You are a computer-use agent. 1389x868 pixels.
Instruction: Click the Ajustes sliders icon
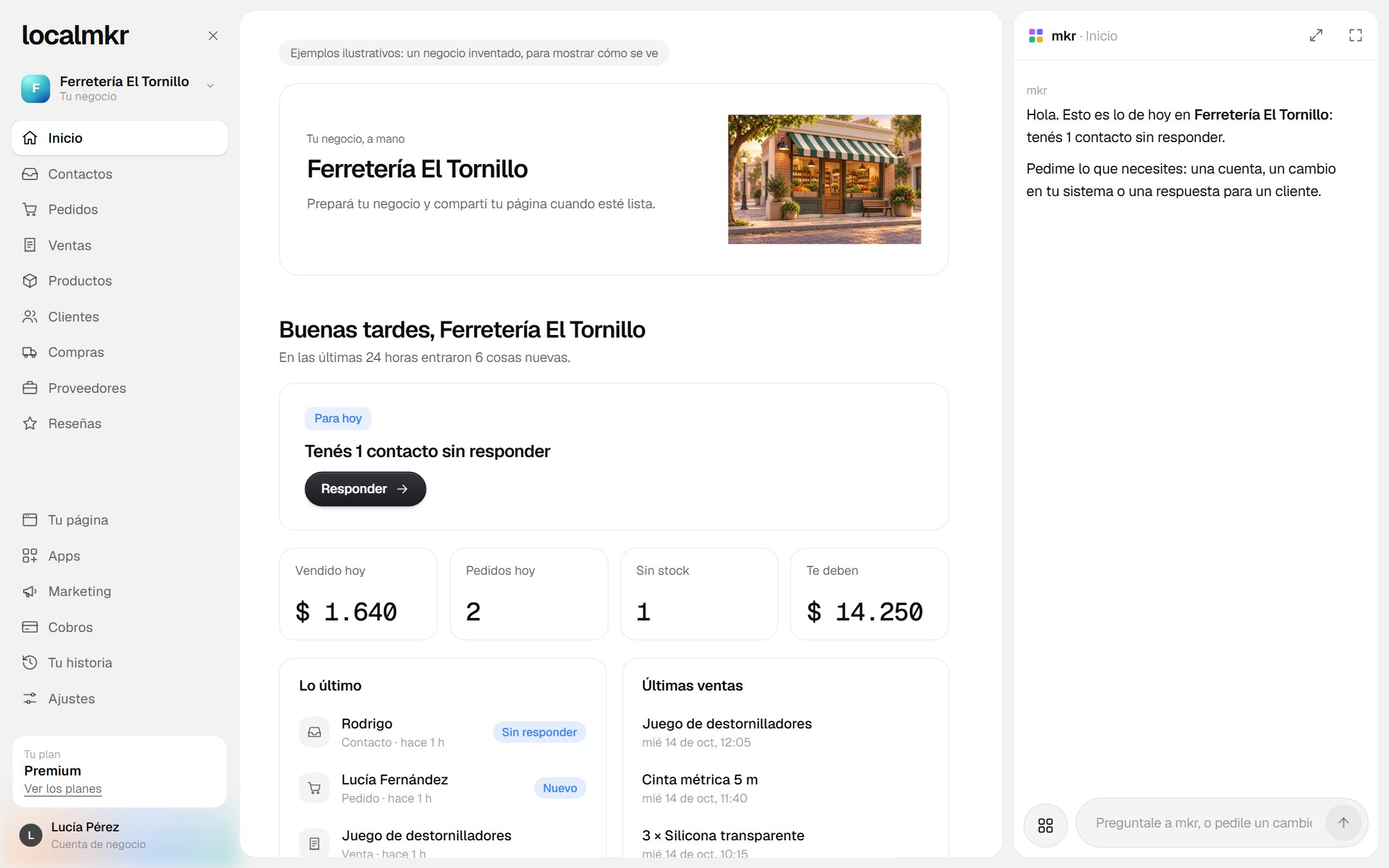coord(30,698)
